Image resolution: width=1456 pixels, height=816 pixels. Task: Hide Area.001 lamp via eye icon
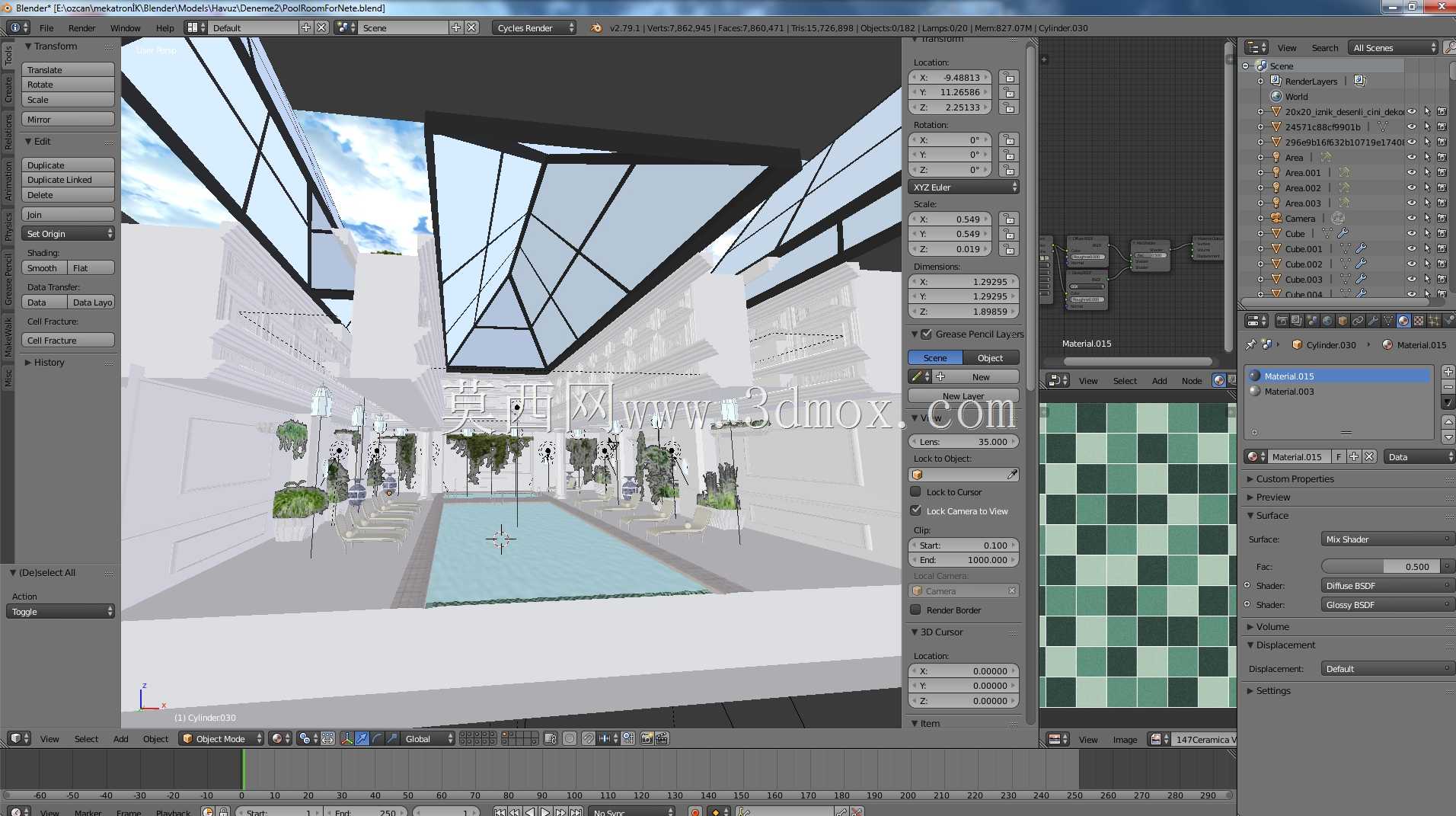(1412, 172)
